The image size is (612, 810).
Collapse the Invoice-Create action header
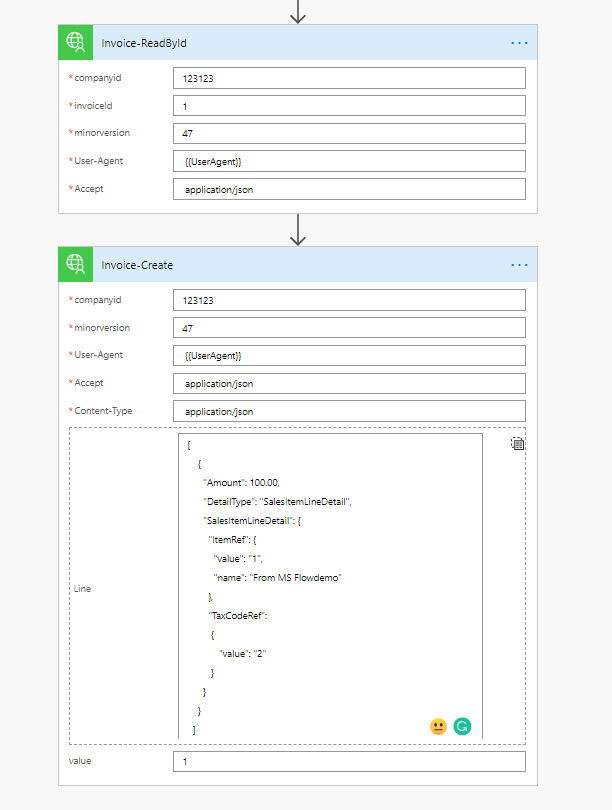point(300,265)
